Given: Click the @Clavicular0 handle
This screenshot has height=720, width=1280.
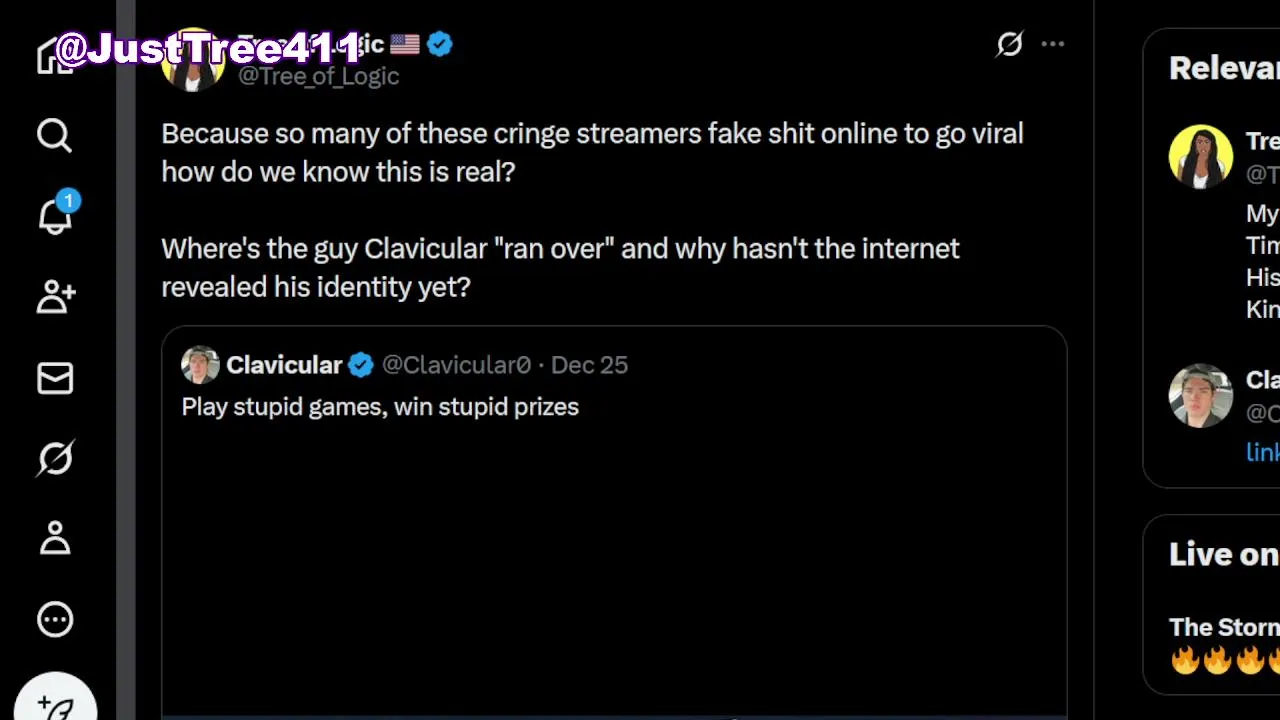Looking at the screenshot, I should [x=456, y=365].
